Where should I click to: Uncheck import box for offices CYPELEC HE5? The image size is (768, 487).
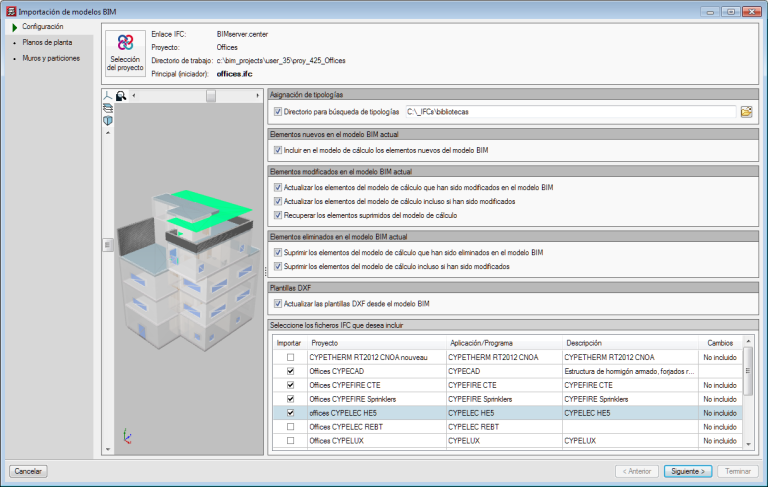290,413
